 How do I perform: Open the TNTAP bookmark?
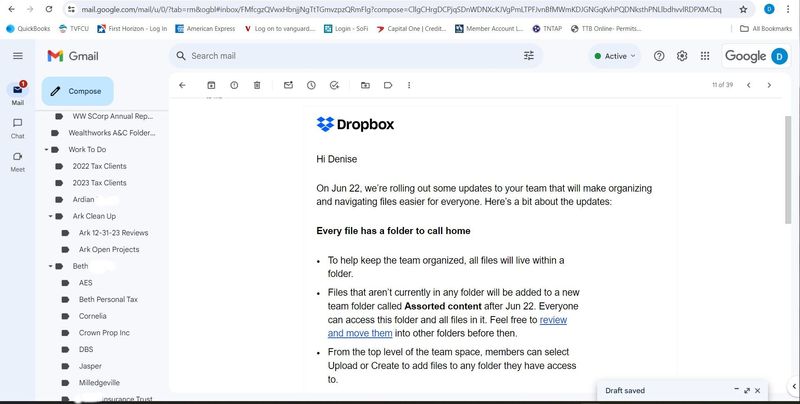coord(547,29)
